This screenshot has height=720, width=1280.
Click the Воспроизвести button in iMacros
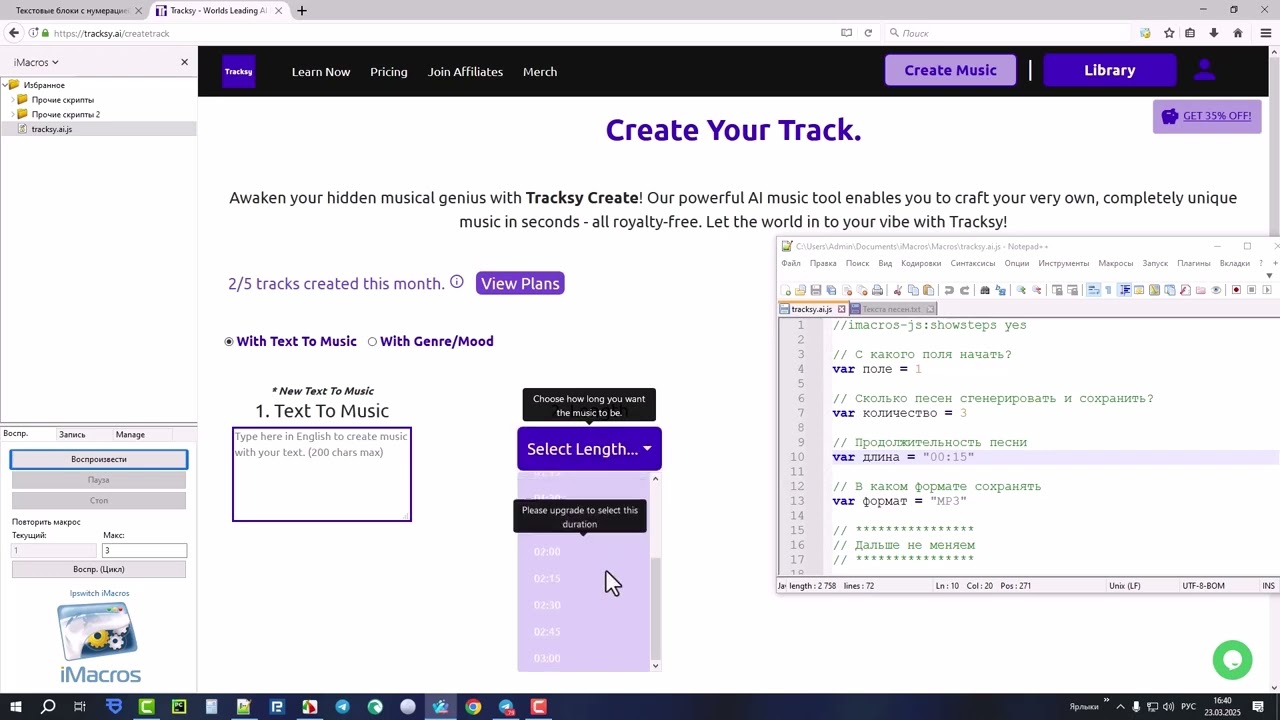99,459
